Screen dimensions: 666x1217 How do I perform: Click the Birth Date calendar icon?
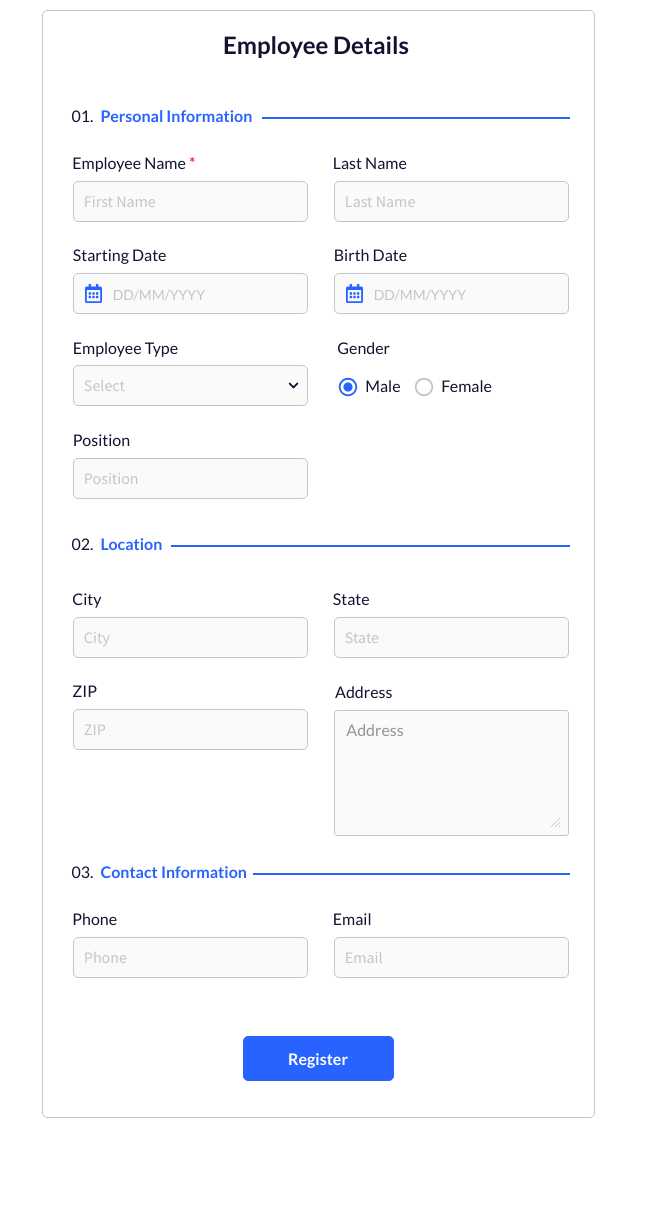pyautogui.click(x=354, y=294)
